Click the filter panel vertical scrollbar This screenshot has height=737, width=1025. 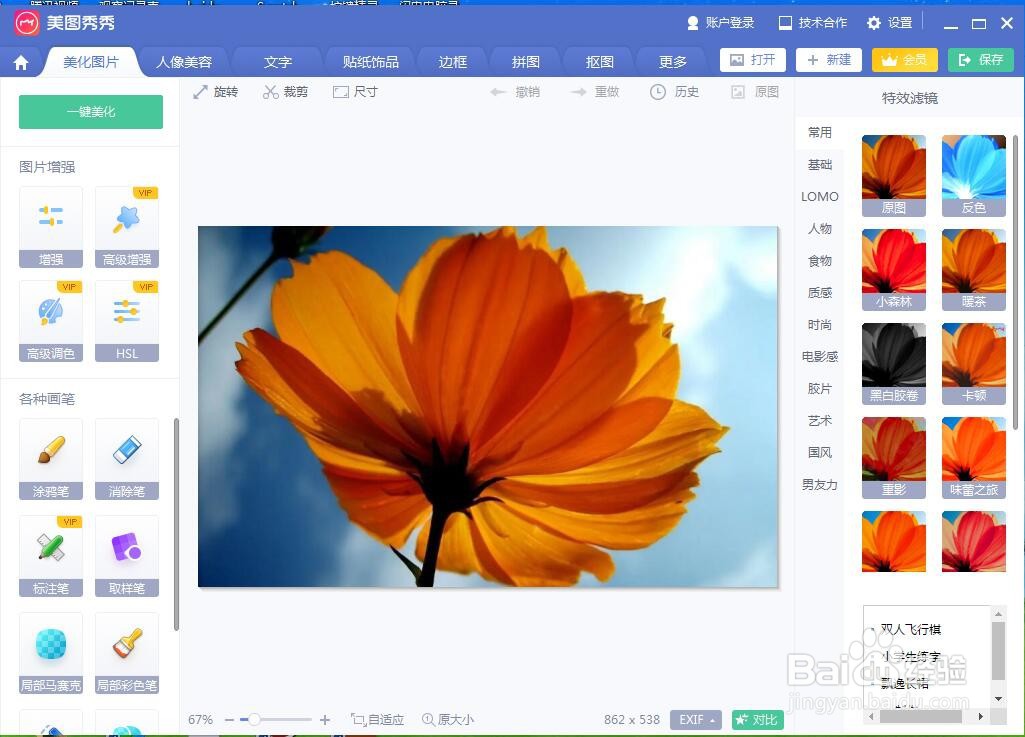(x=1015, y=283)
